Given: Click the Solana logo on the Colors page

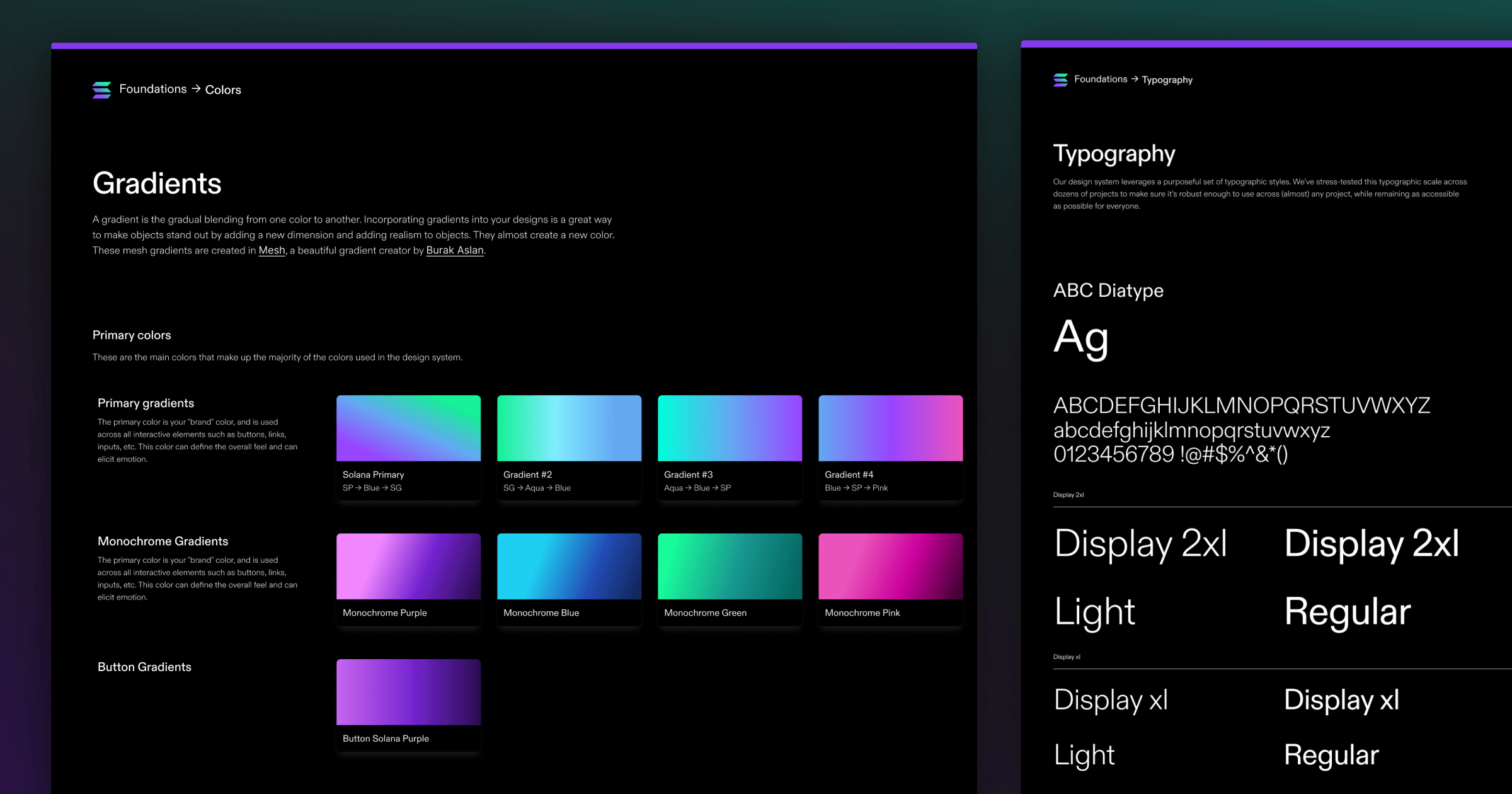Looking at the screenshot, I should (x=101, y=89).
